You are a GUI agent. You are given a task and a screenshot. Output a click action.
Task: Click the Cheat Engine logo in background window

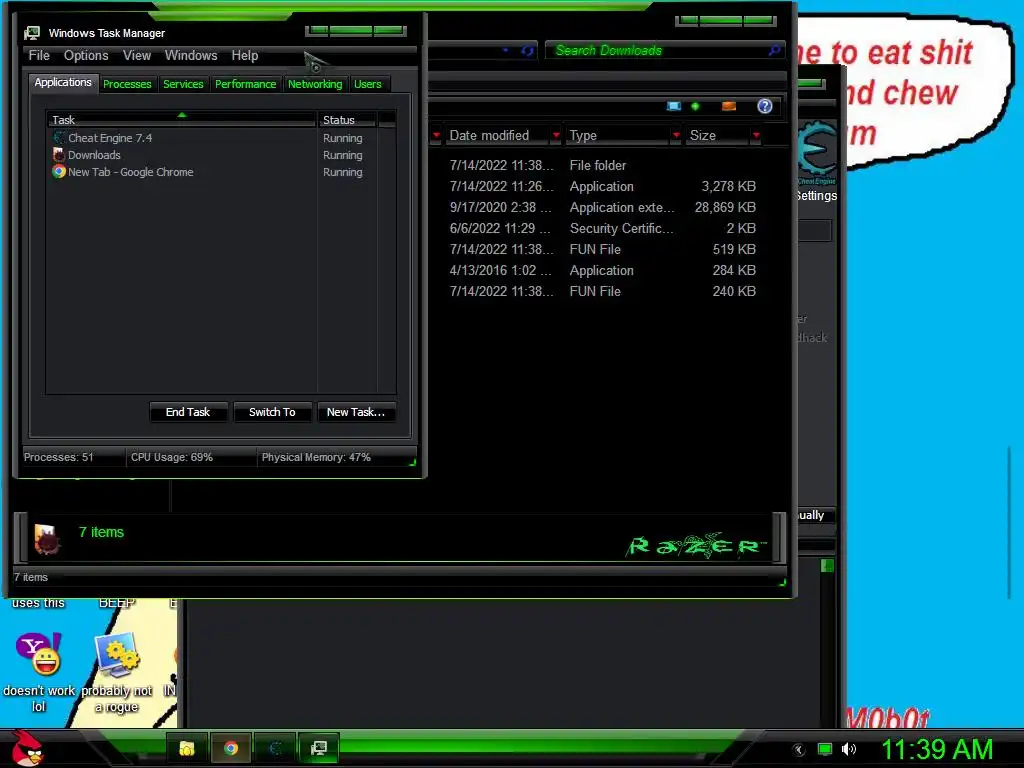(x=817, y=152)
